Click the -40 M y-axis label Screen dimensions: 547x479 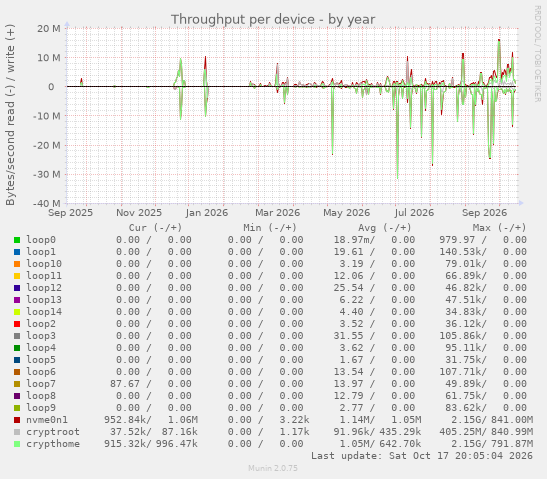[x=46, y=203]
